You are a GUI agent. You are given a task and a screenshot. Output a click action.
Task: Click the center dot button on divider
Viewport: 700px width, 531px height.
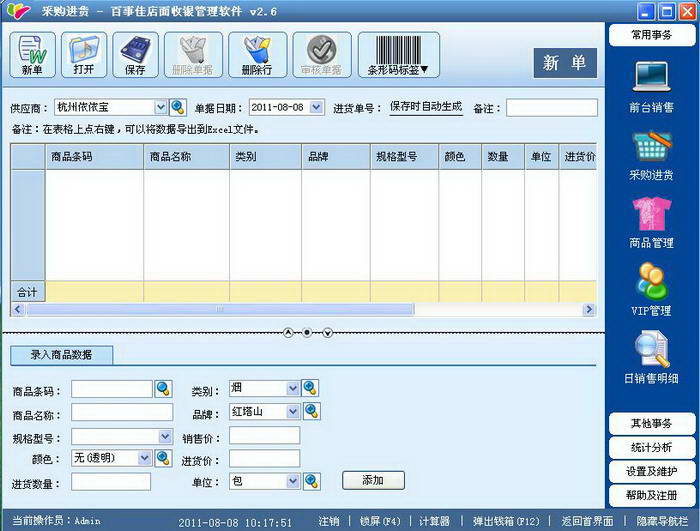point(307,333)
